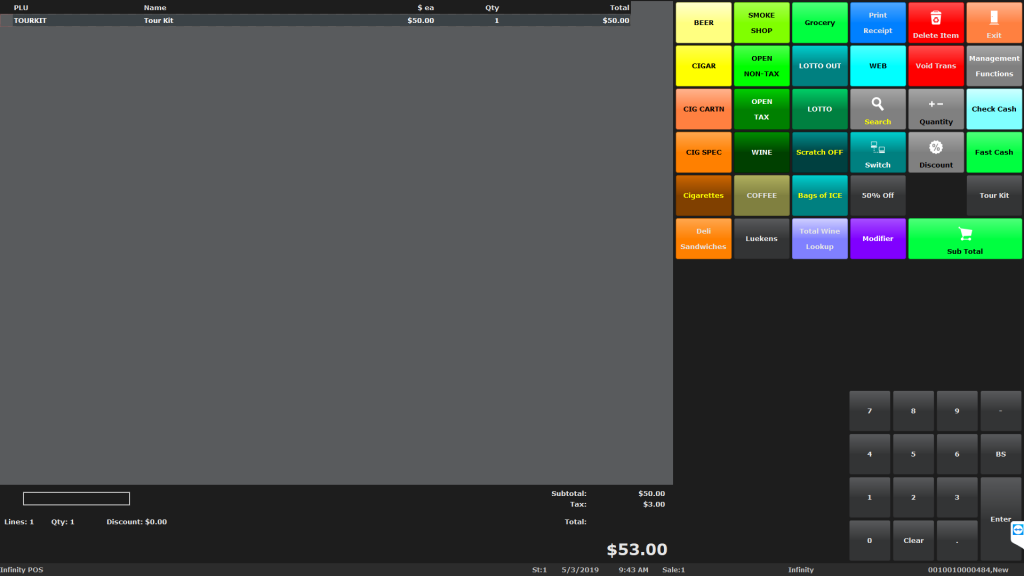The height and width of the screenshot is (576, 1024).
Task: Select the Void Trans function
Action: tap(936, 65)
